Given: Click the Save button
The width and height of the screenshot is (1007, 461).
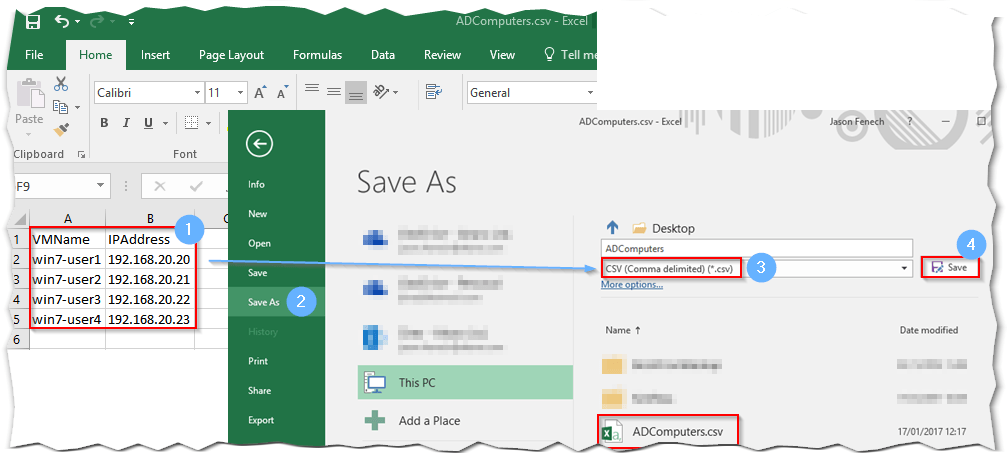Looking at the screenshot, I should click(x=950, y=268).
